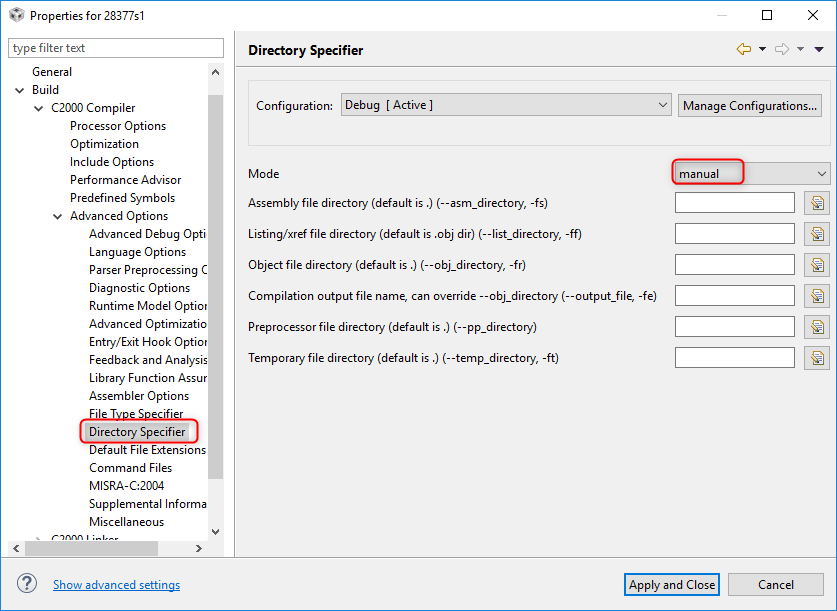Click the Manage Configurations button
The image size is (837, 611).
coord(750,105)
